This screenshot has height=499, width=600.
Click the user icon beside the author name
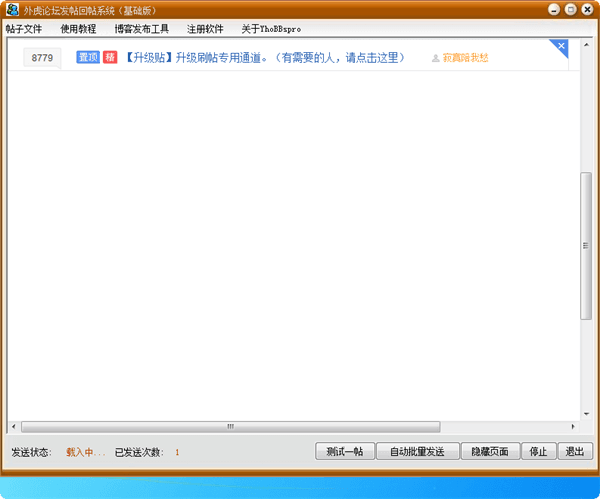pyautogui.click(x=435, y=59)
